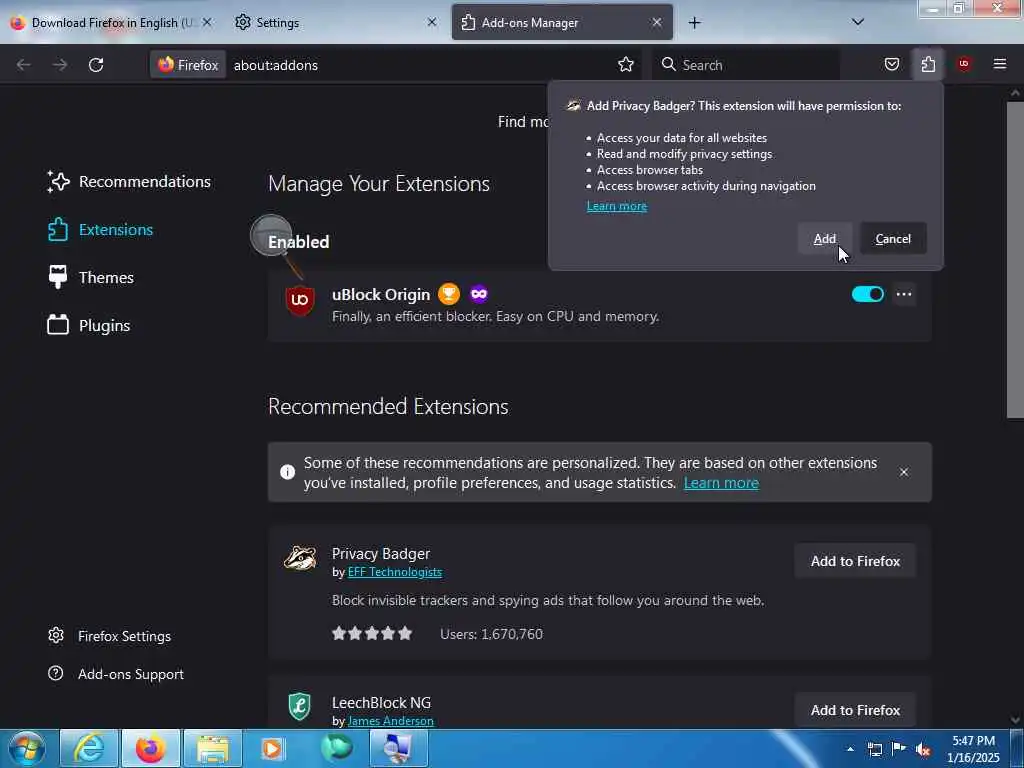1024x768 pixels.
Task: Click the network tray icon
Action: [x=875, y=750]
